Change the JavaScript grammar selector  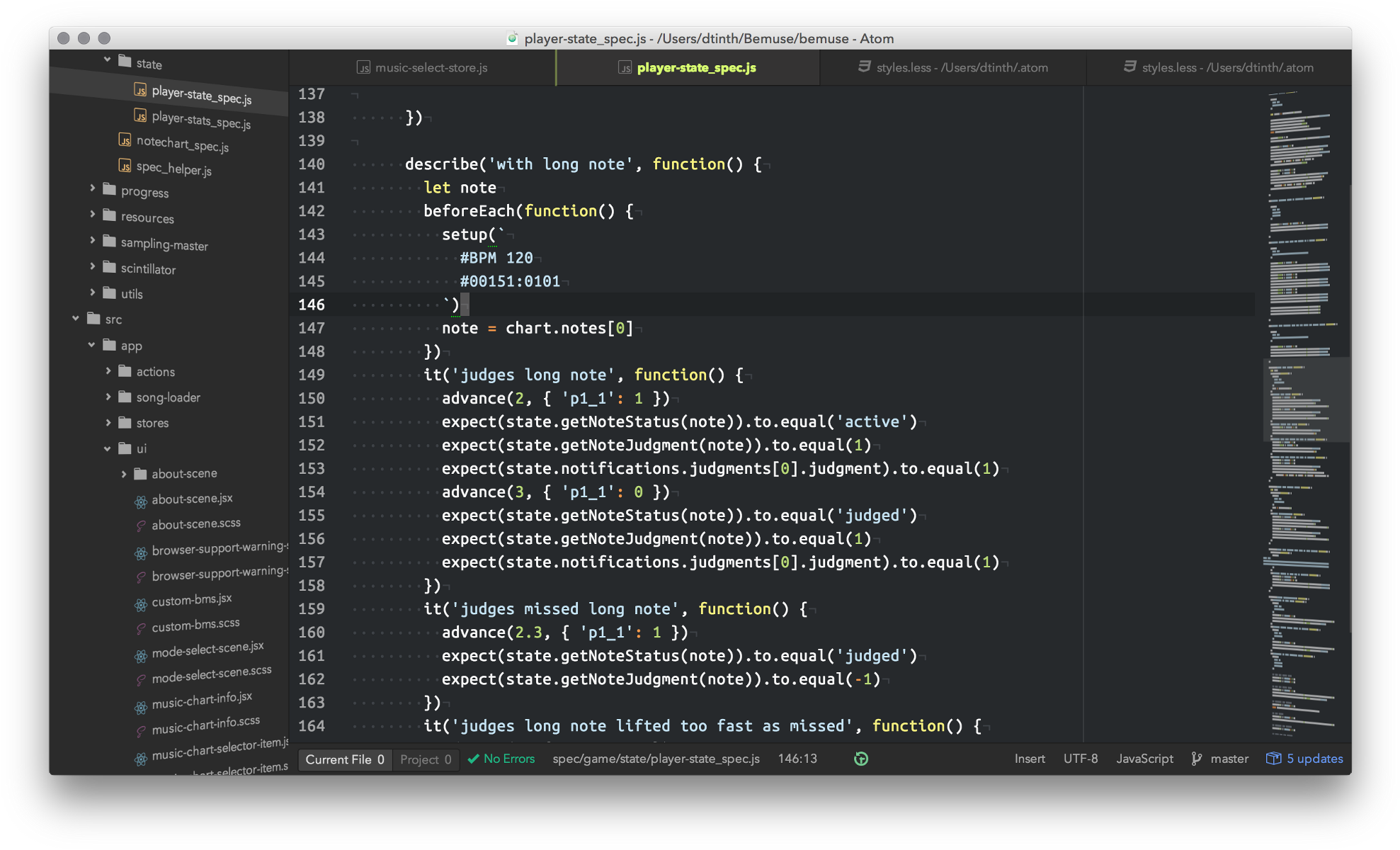(1144, 759)
